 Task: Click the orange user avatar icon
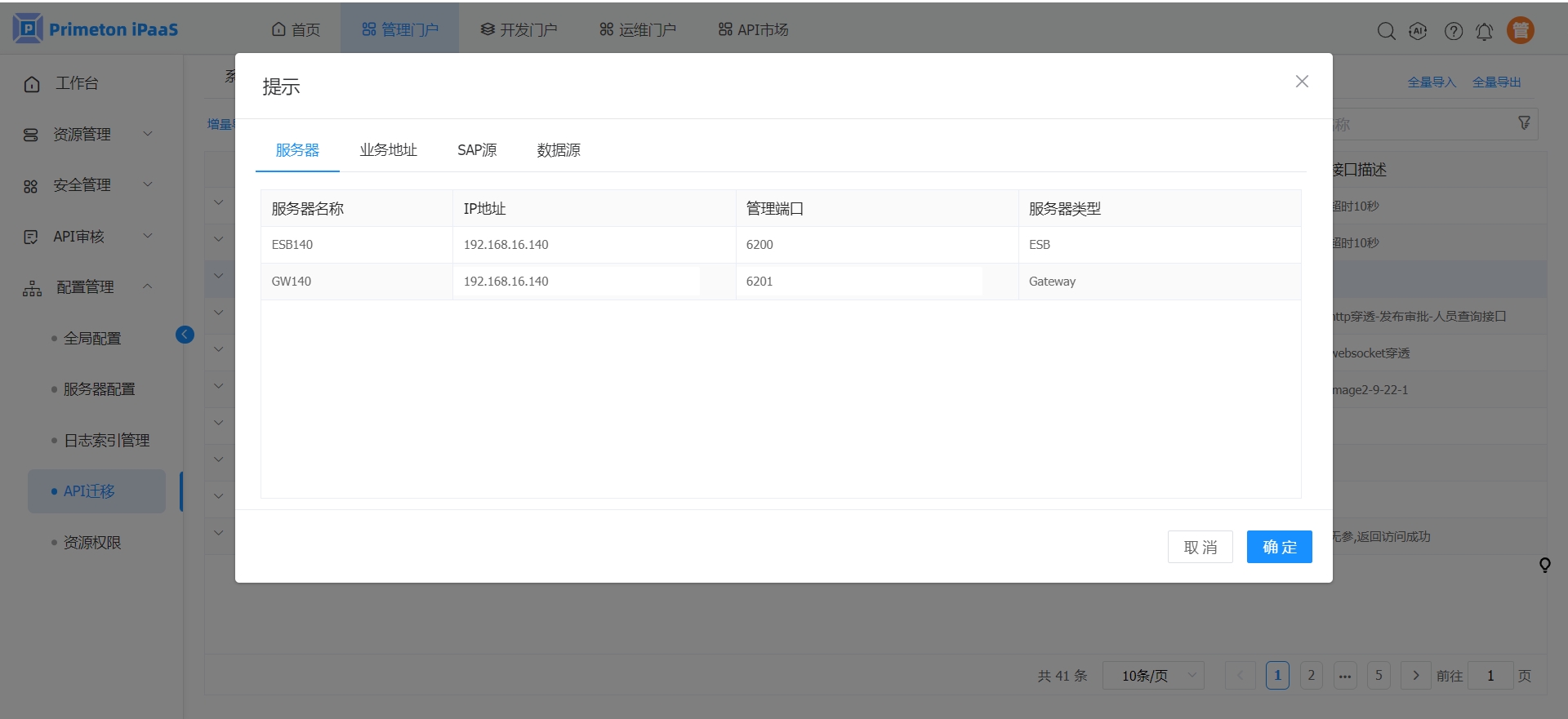click(1520, 30)
